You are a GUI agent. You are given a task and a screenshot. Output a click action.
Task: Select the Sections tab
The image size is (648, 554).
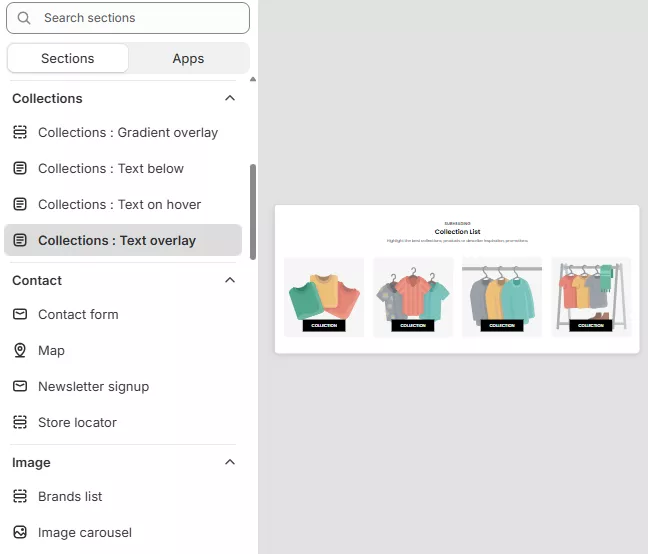tap(68, 58)
